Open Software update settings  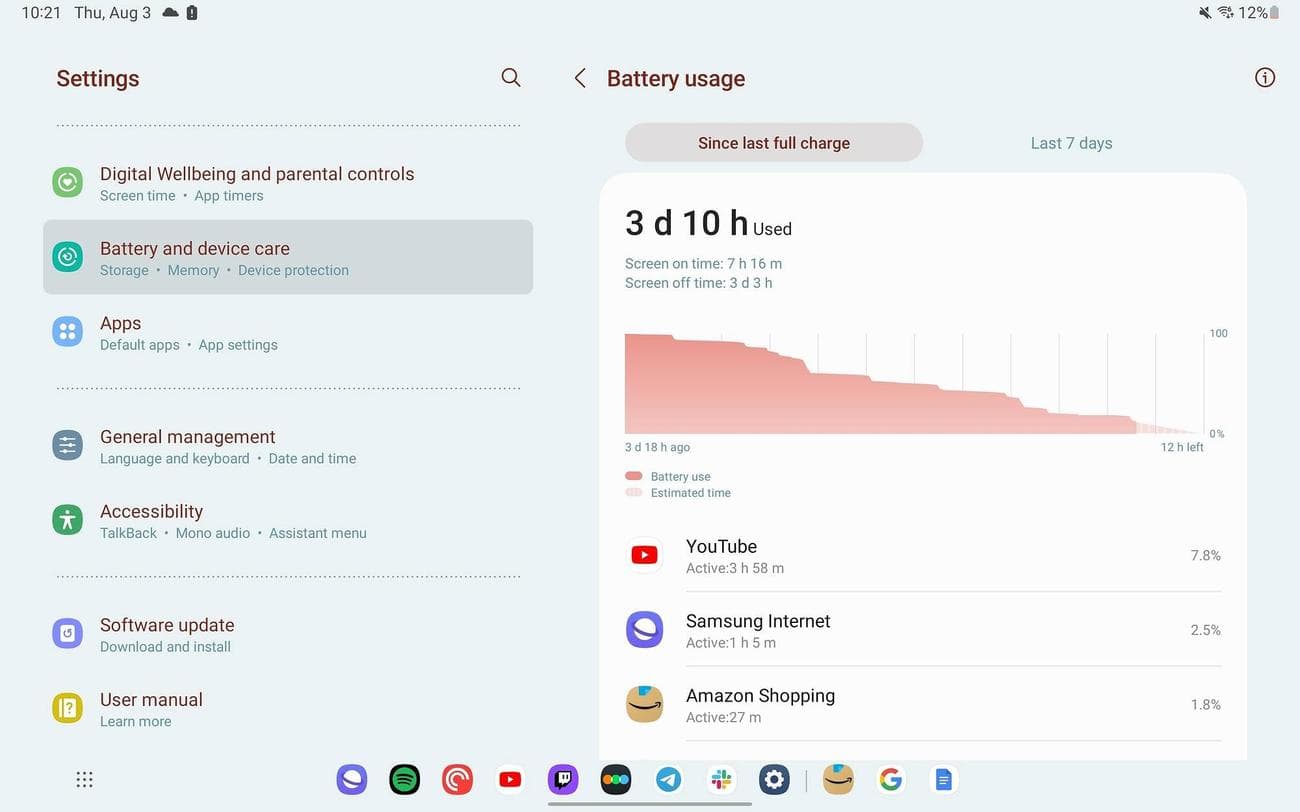(x=166, y=633)
